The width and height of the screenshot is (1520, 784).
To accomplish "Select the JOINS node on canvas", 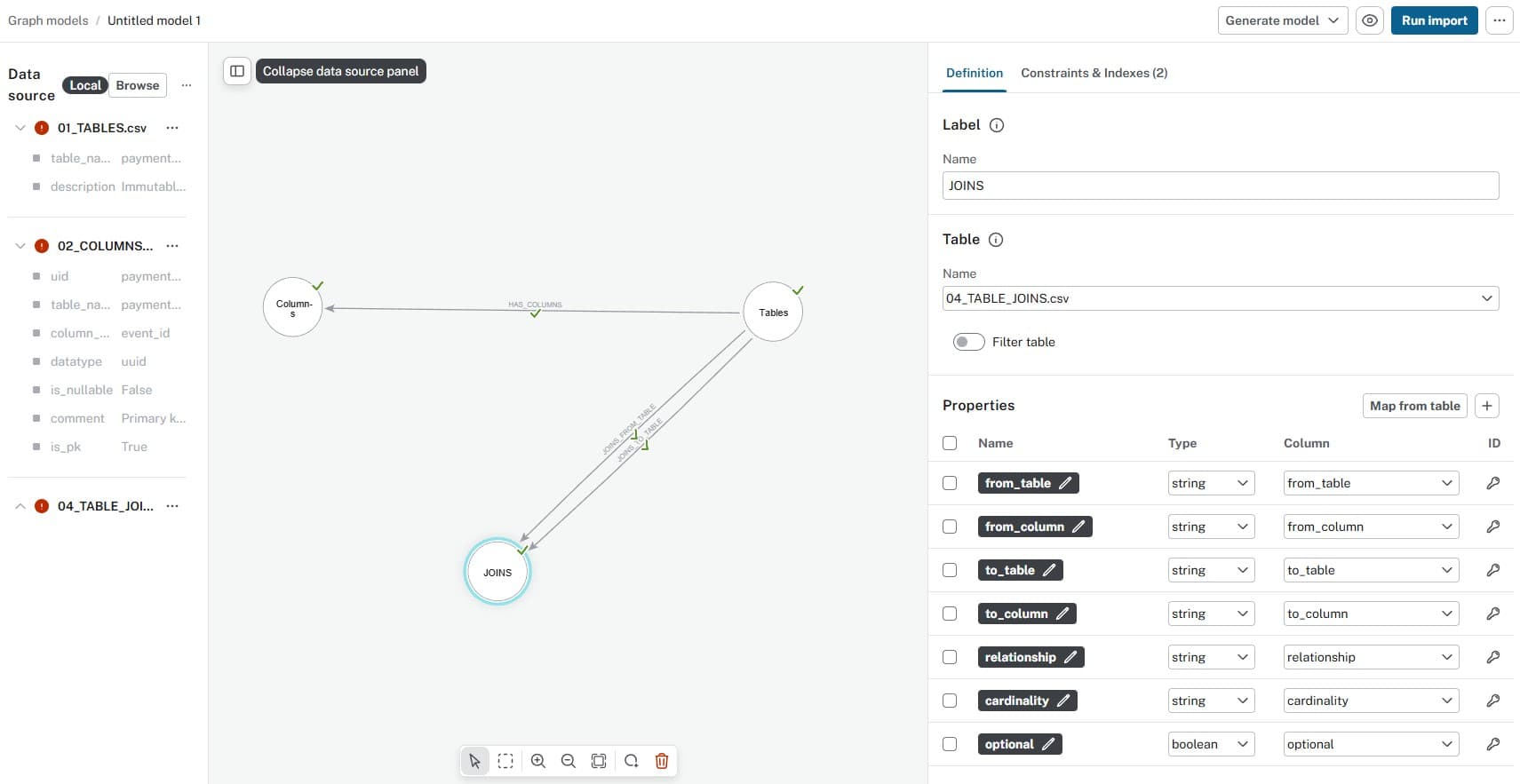I will pos(497,572).
